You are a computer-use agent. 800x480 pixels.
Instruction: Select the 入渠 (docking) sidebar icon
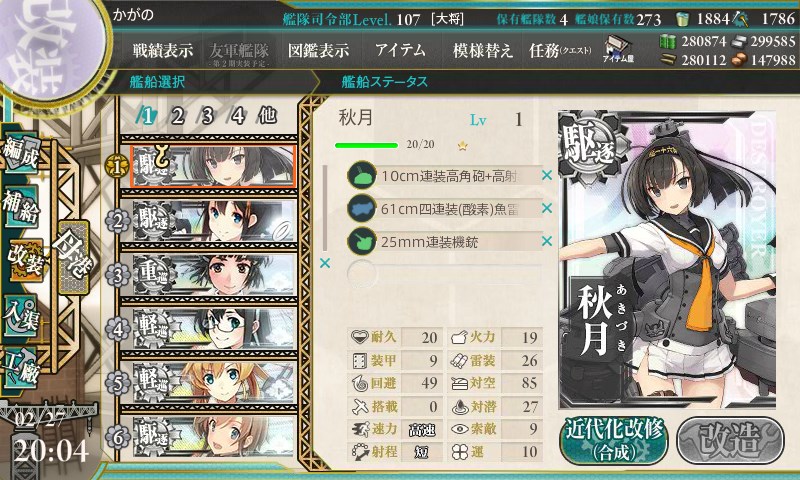(x=21, y=316)
